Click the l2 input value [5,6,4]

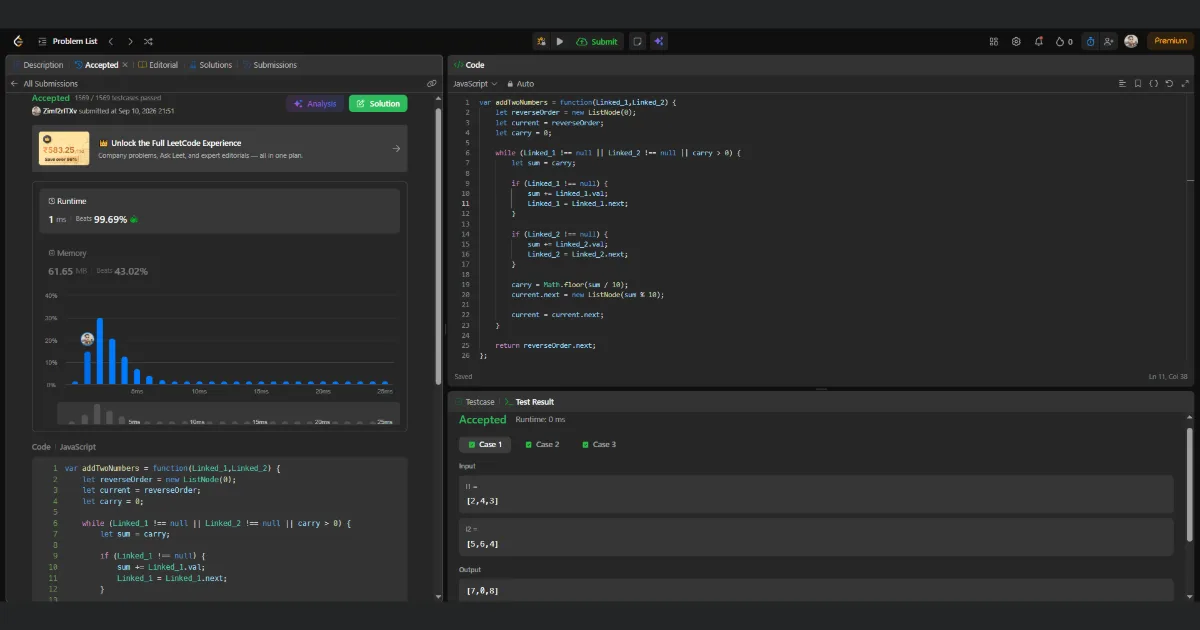pos(483,544)
